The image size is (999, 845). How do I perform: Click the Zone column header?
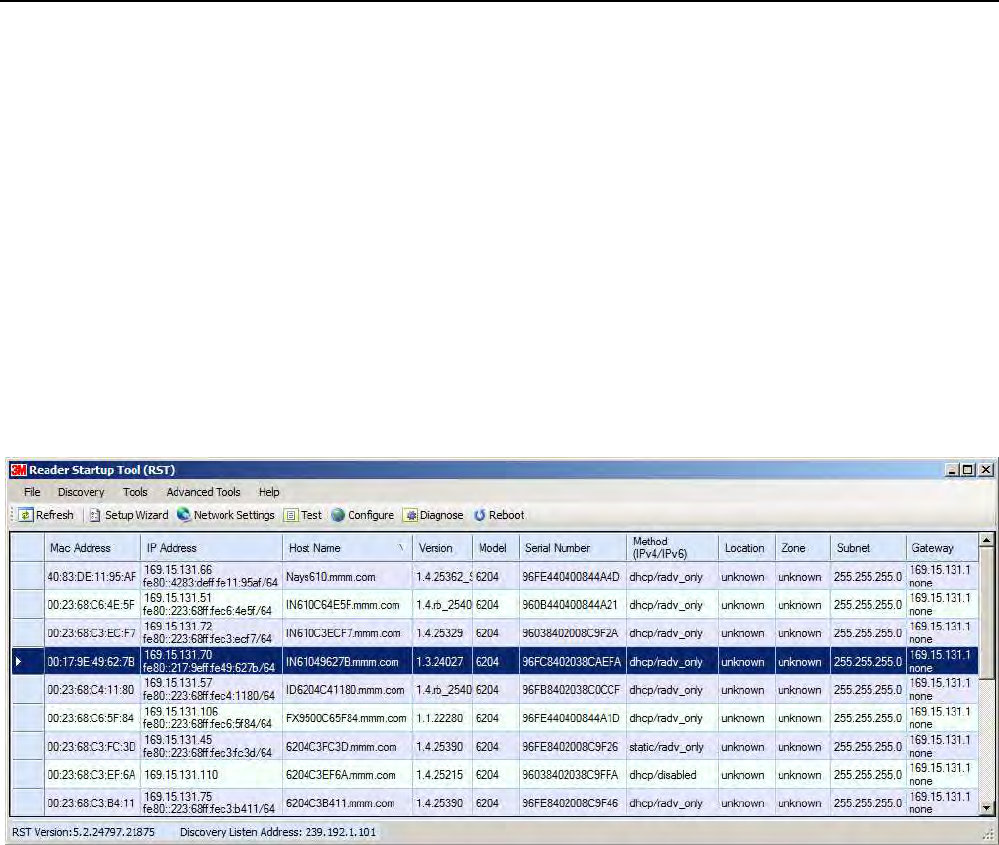[x=803, y=547]
